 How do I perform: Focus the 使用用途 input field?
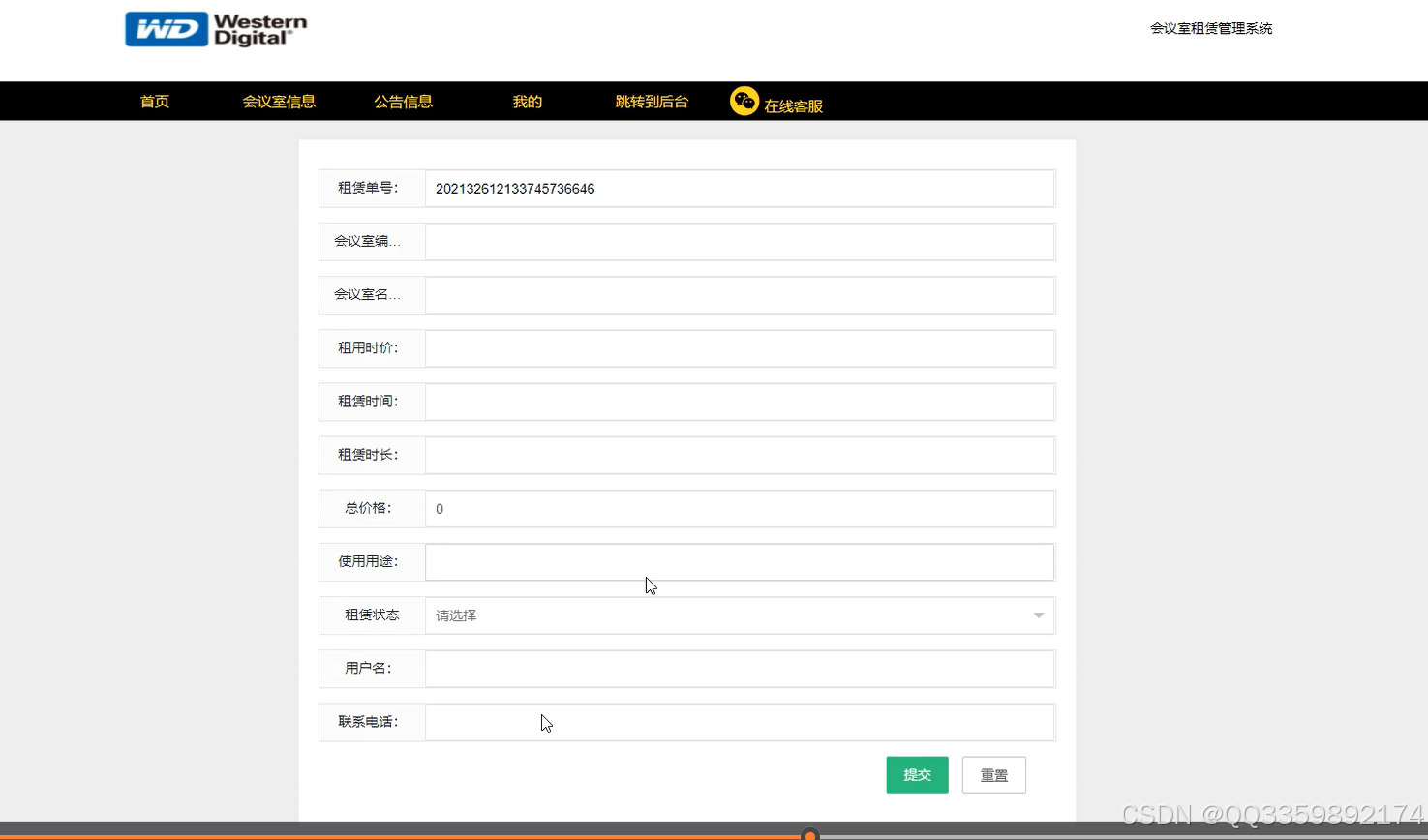(x=740, y=562)
